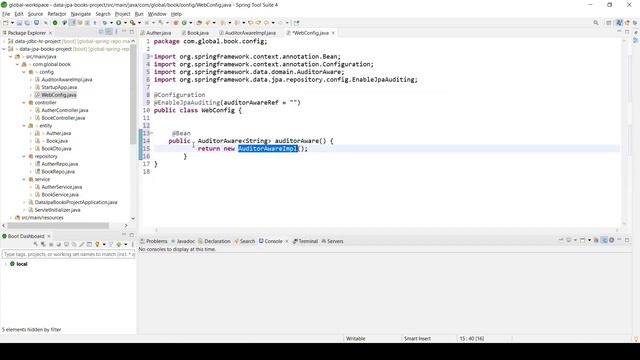Select BookService.java in the tree

(60, 195)
